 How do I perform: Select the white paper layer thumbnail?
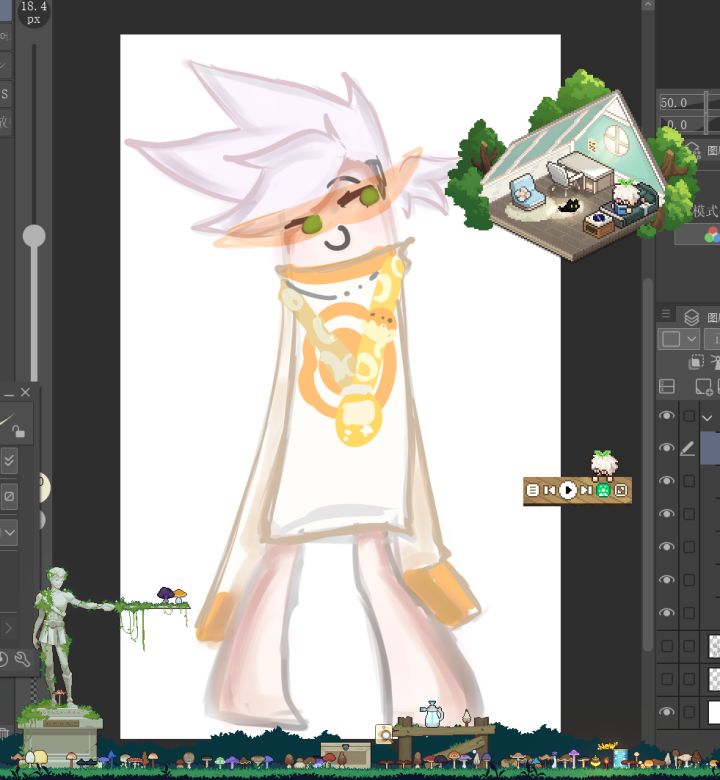pos(714,712)
